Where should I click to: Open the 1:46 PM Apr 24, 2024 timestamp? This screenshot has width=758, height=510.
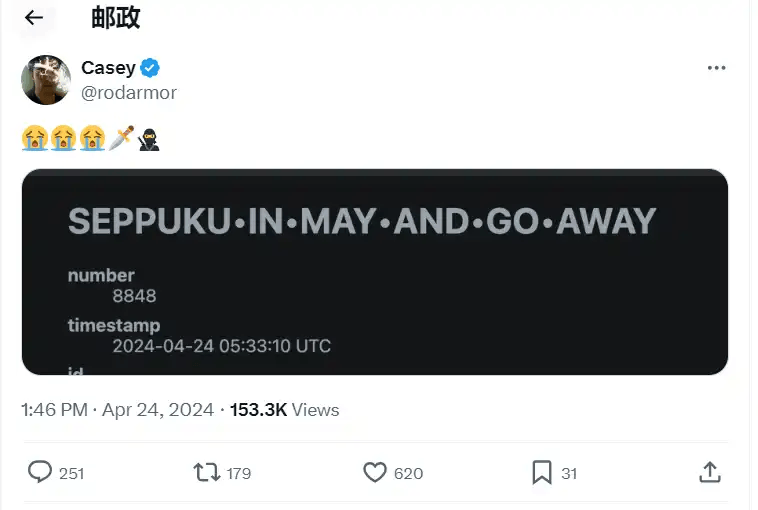pyautogui.click(x=118, y=410)
